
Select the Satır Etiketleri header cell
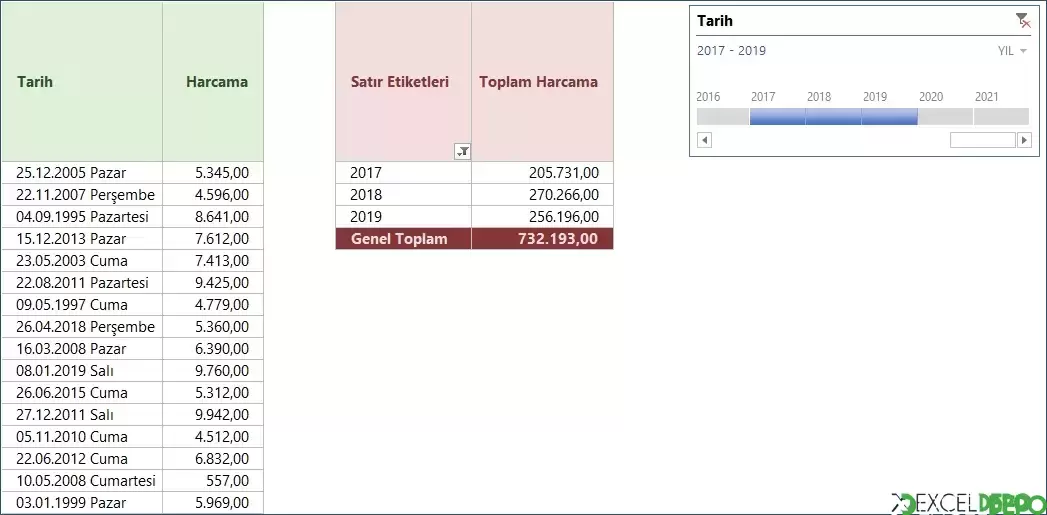point(403,81)
